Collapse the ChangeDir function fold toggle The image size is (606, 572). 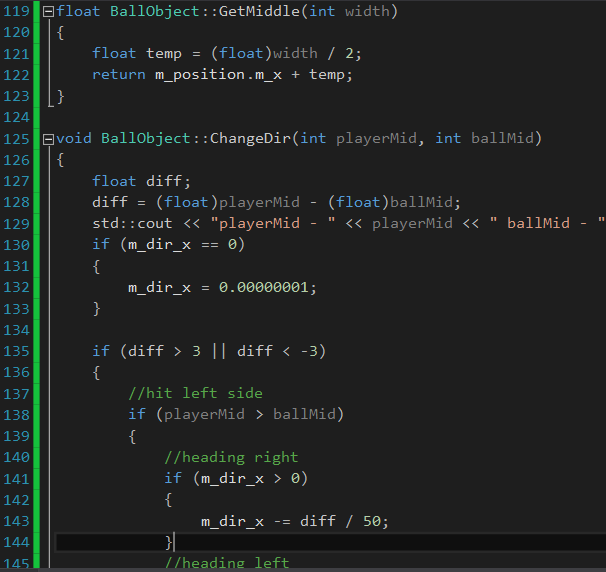[x=48, y=138]
